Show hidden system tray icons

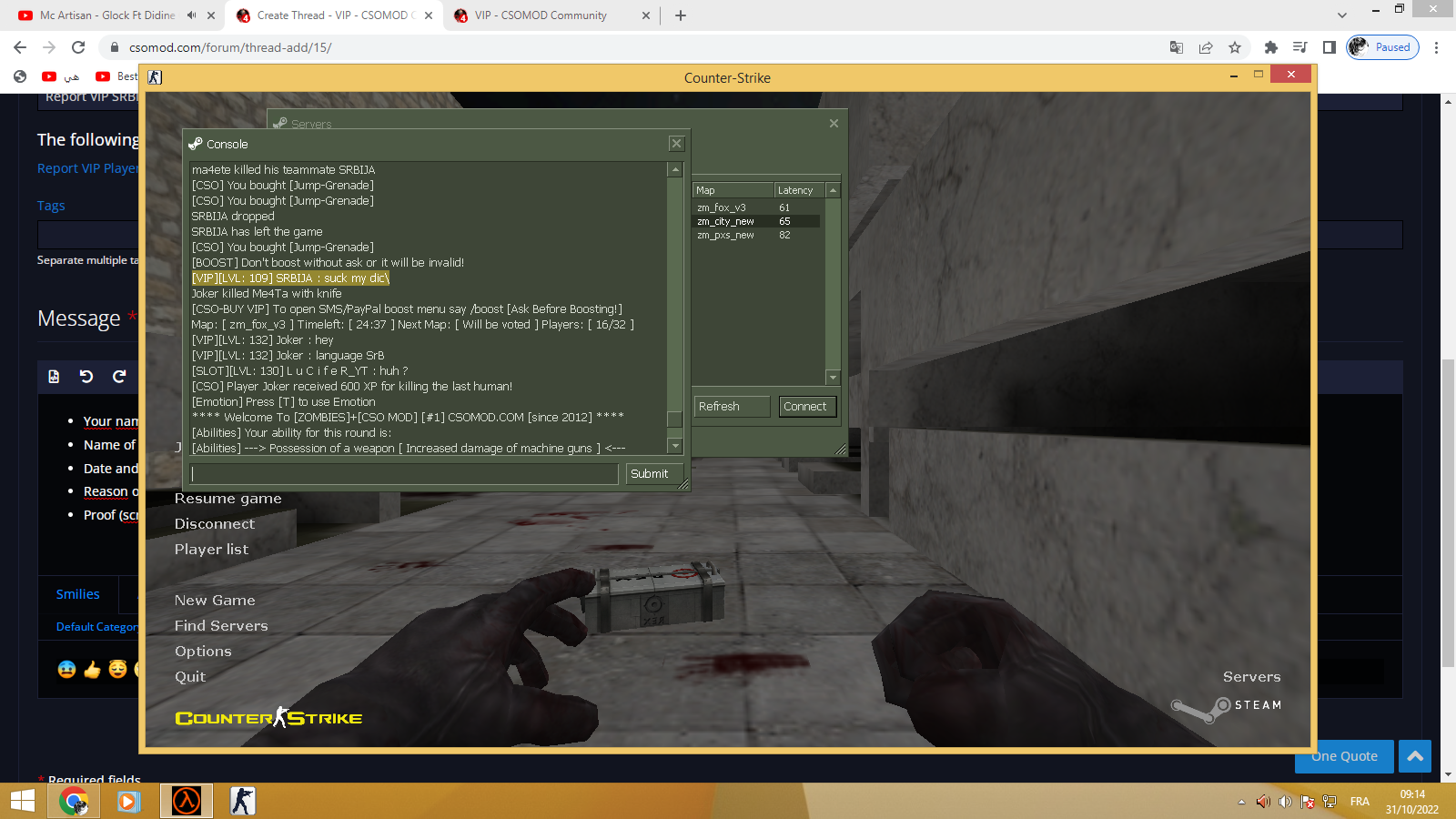tap(1241, 802)
